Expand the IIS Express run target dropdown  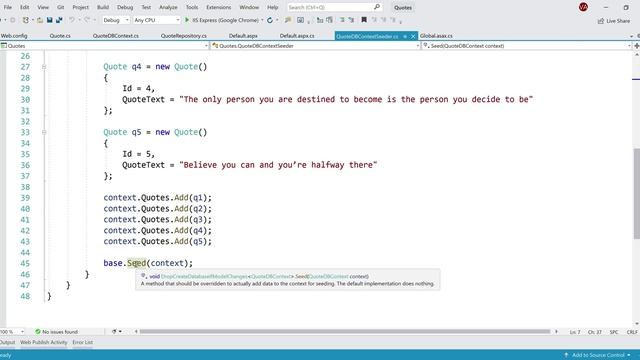262,20
